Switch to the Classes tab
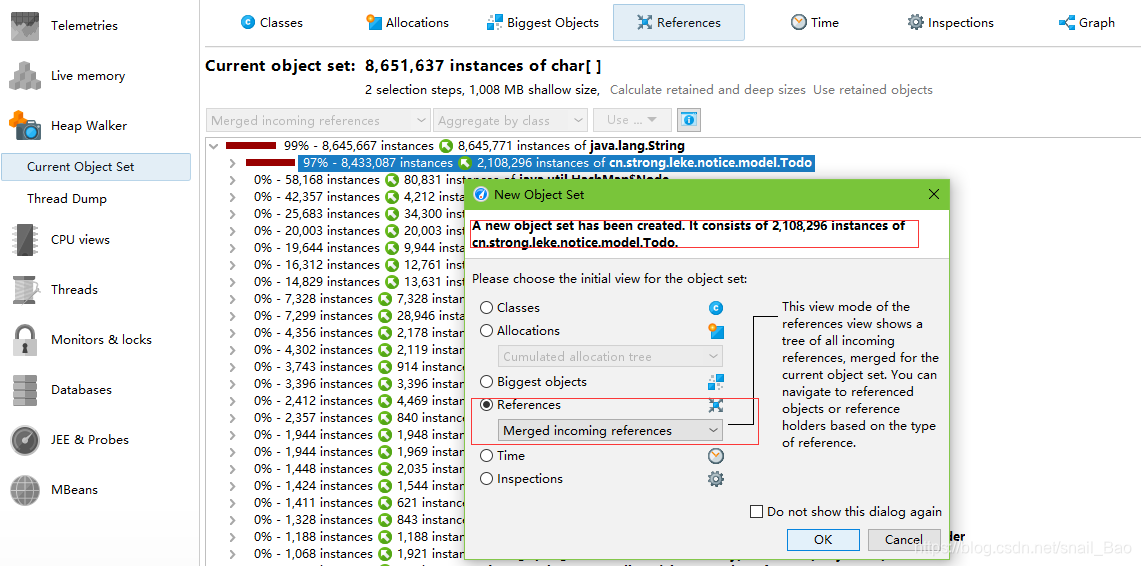The height and width of the screenshot is (566, 1141). point(271,23)
